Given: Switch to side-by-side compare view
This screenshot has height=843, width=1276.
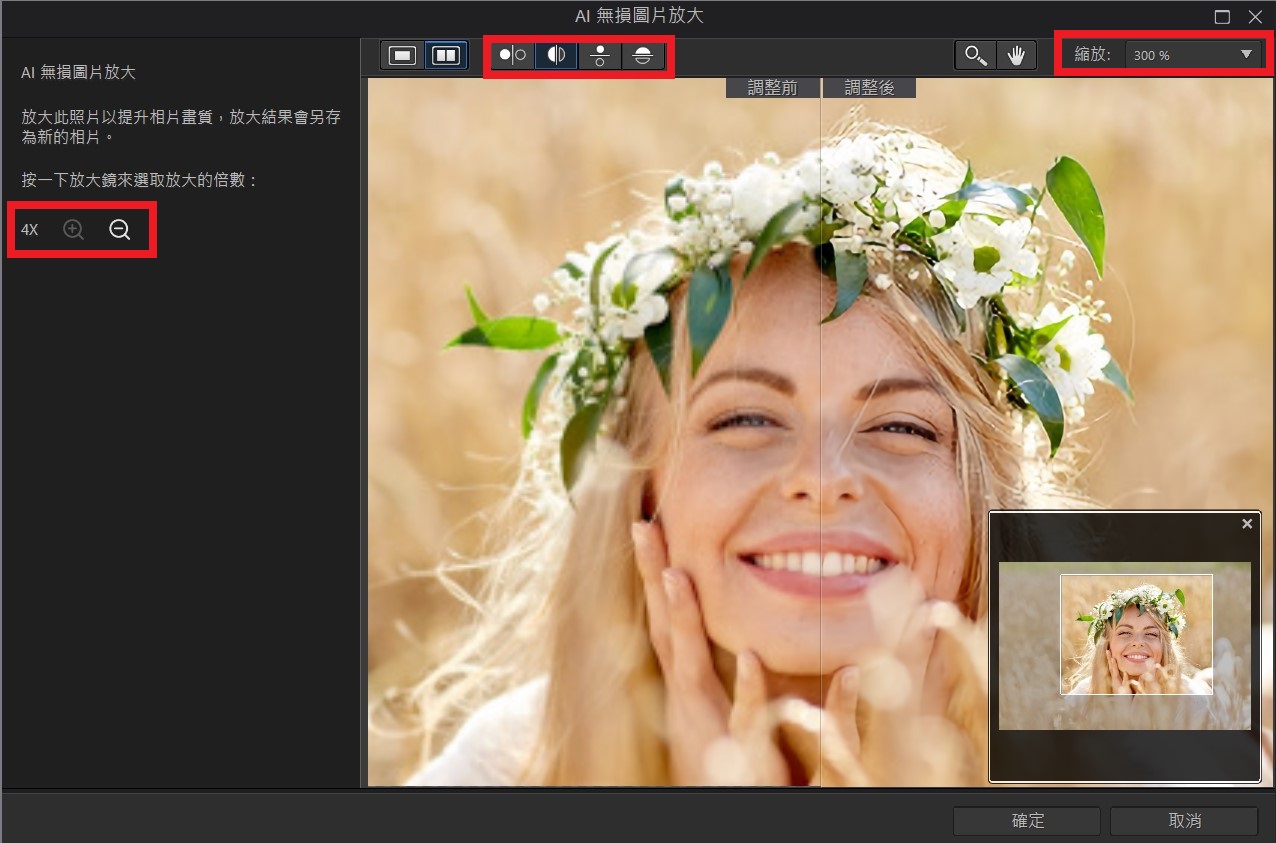Looking at the screenshot, I should [446, 56].
